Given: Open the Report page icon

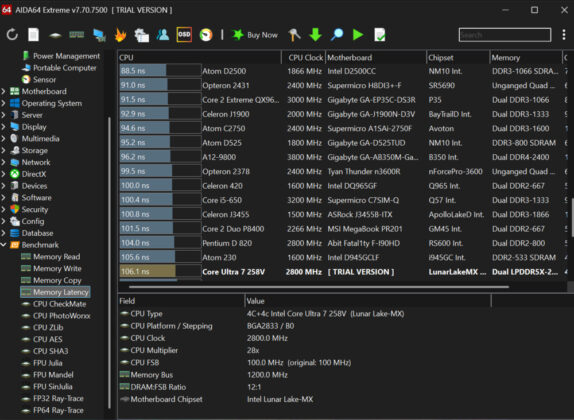Looking at the screenshot, I should [33, 35].
